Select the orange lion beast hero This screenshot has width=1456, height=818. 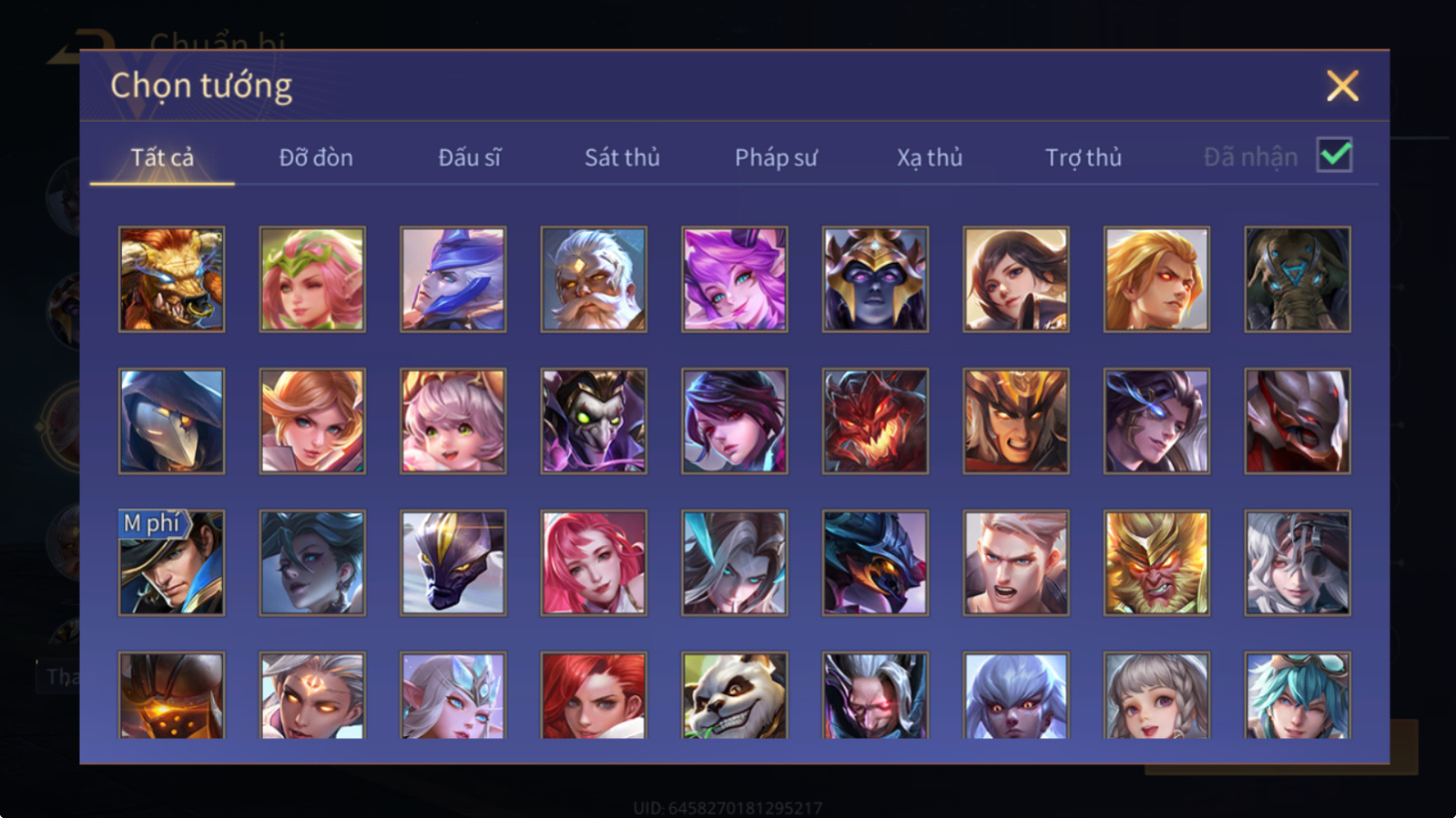[172, 279]
